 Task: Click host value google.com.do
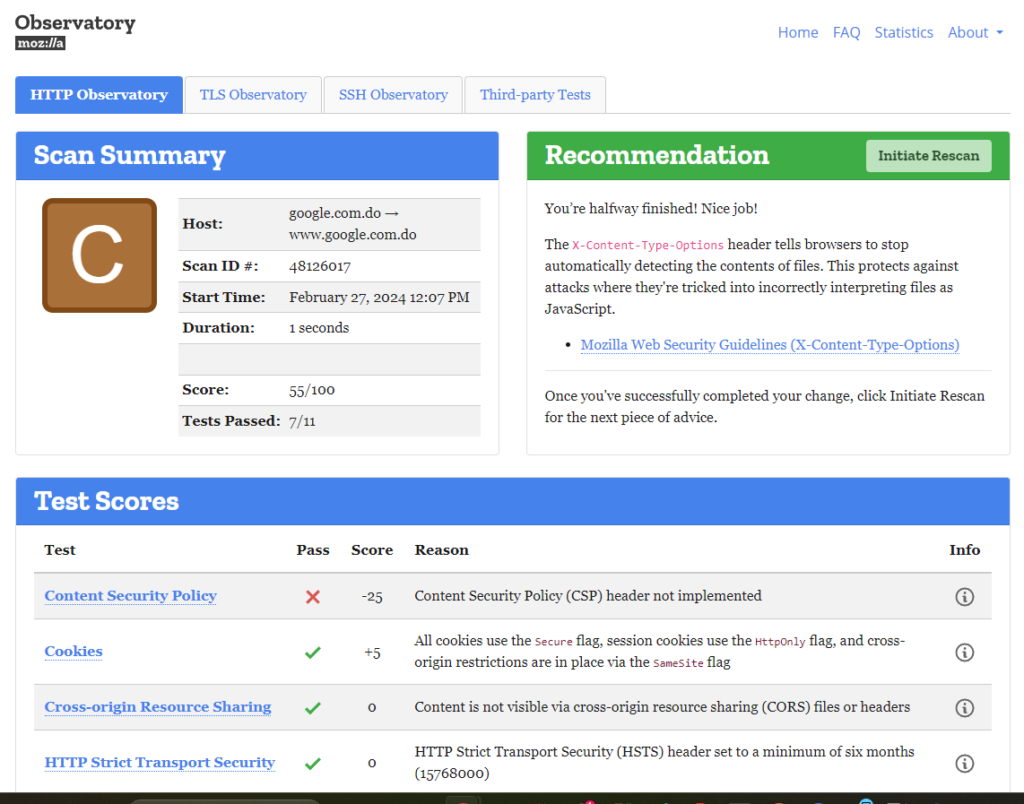(x=353, y=224)
